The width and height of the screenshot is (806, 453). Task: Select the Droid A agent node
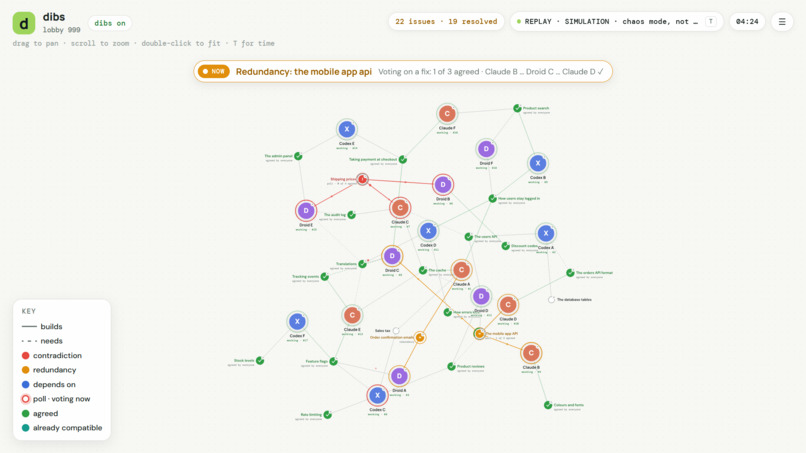pyautogui.click(x=399, y=376)
